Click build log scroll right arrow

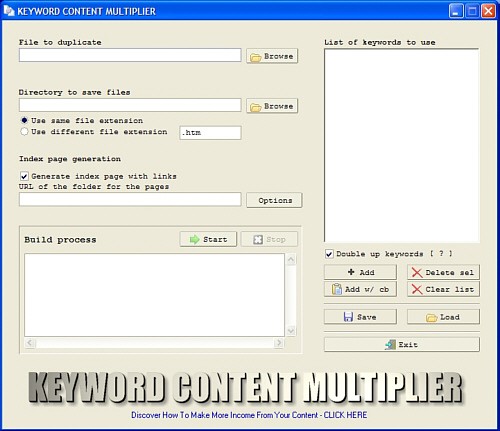click(279, 343)
